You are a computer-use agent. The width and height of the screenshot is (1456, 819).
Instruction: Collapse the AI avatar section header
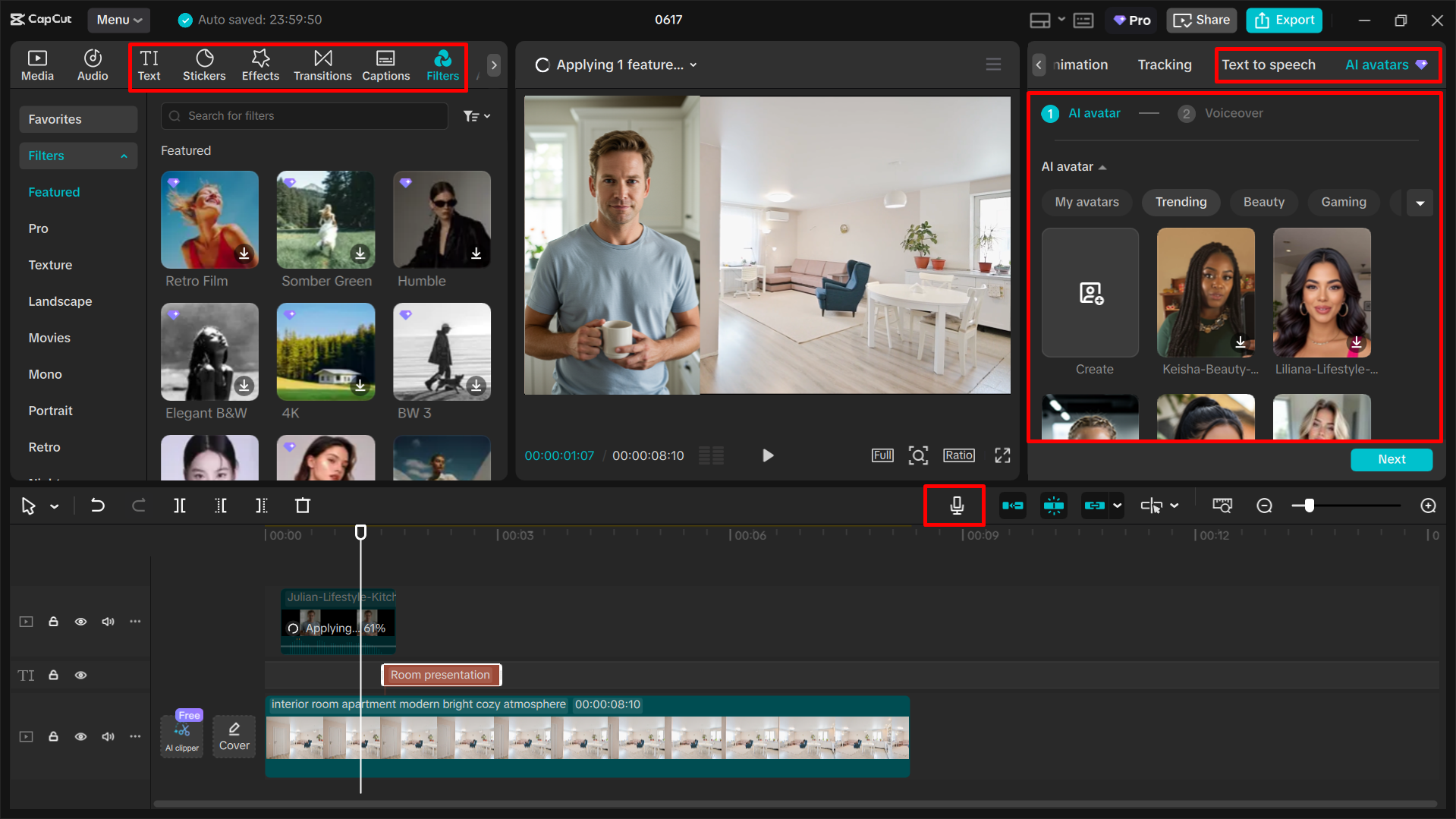(1102, 166)
